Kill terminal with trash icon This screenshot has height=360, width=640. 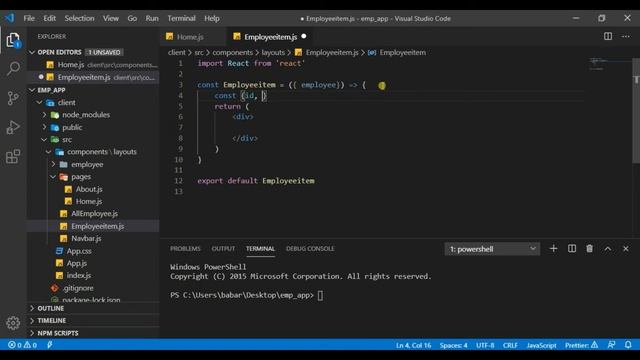pos(589,249)
